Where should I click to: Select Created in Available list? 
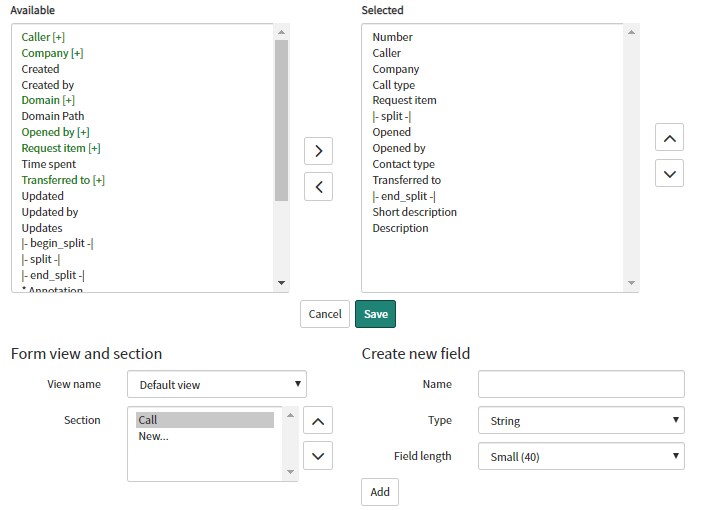pos(40,69)
